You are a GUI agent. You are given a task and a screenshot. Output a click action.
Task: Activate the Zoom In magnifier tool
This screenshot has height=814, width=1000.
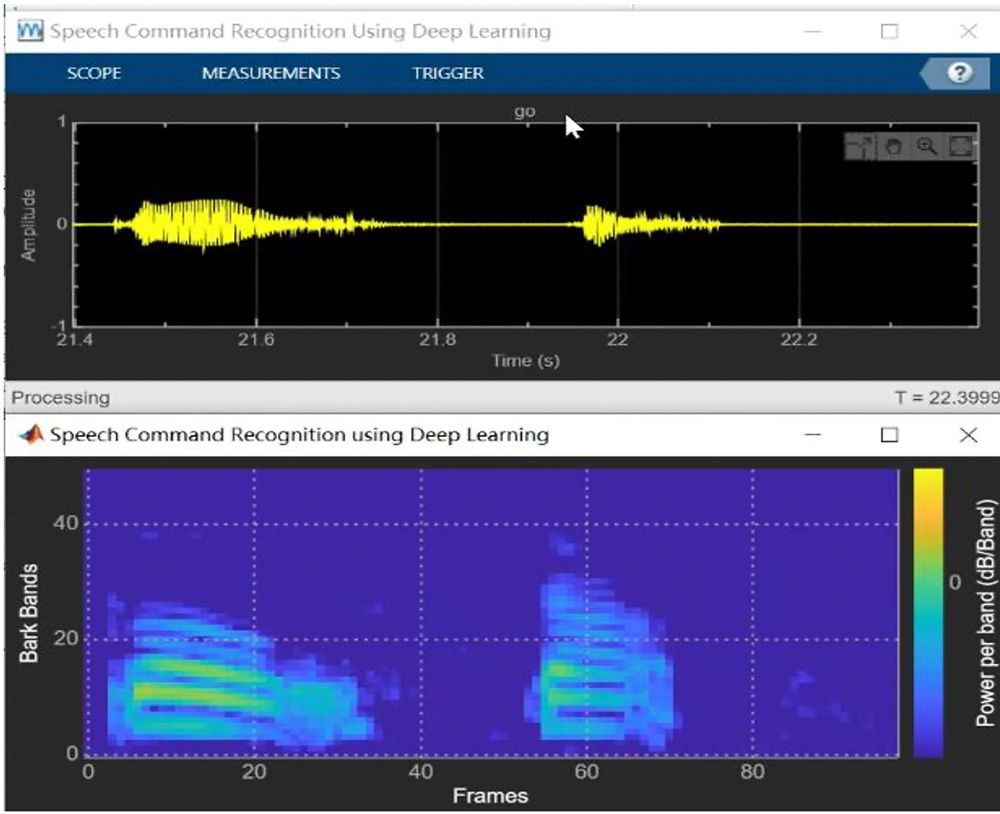click(x=925, y=146)
